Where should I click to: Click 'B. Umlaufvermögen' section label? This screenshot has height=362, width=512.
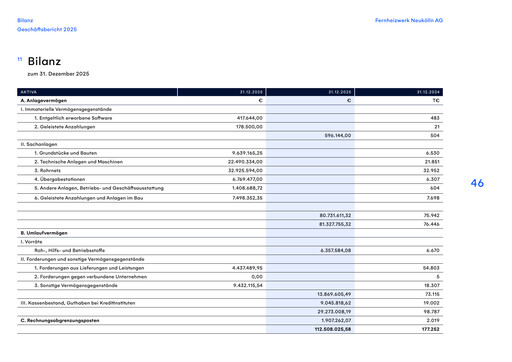pyautogui.click(x=44, y=233)
